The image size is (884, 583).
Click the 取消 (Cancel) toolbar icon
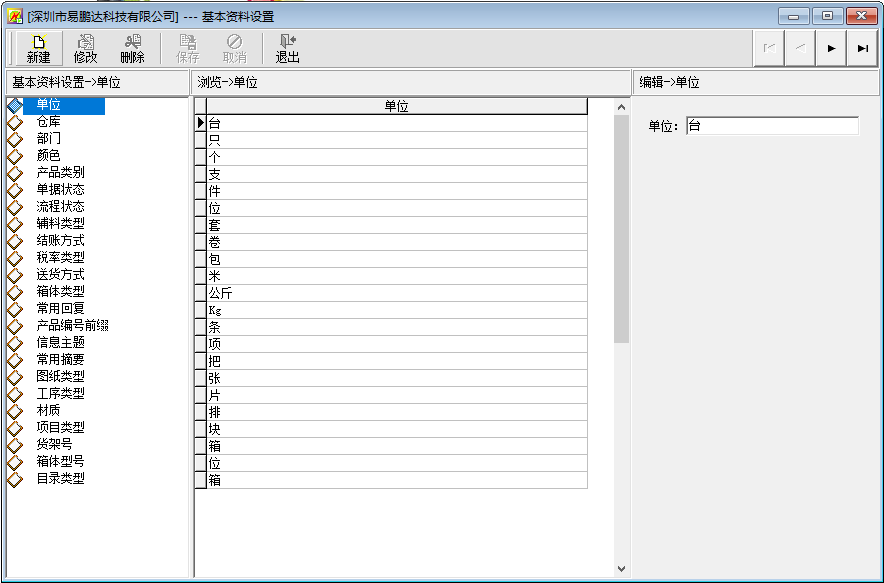[235, 48]
